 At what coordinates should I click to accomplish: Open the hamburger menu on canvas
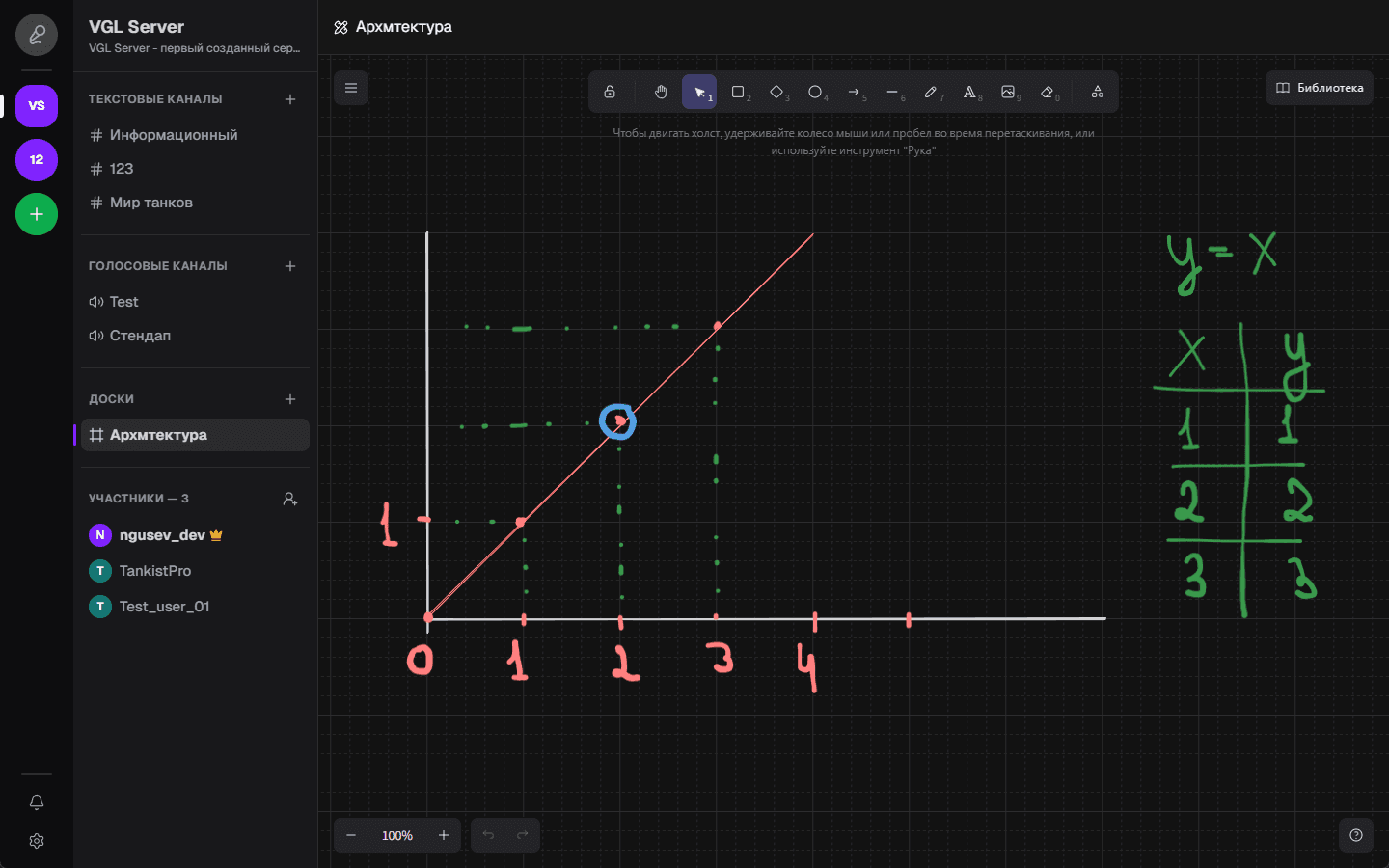pos(351,88)
